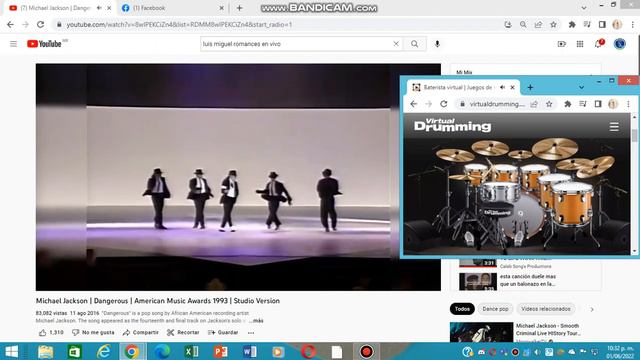Viewport: 640px width, 360px height.
Task: Go back in the Virtual Drumming window
Action: click(414, 104)
